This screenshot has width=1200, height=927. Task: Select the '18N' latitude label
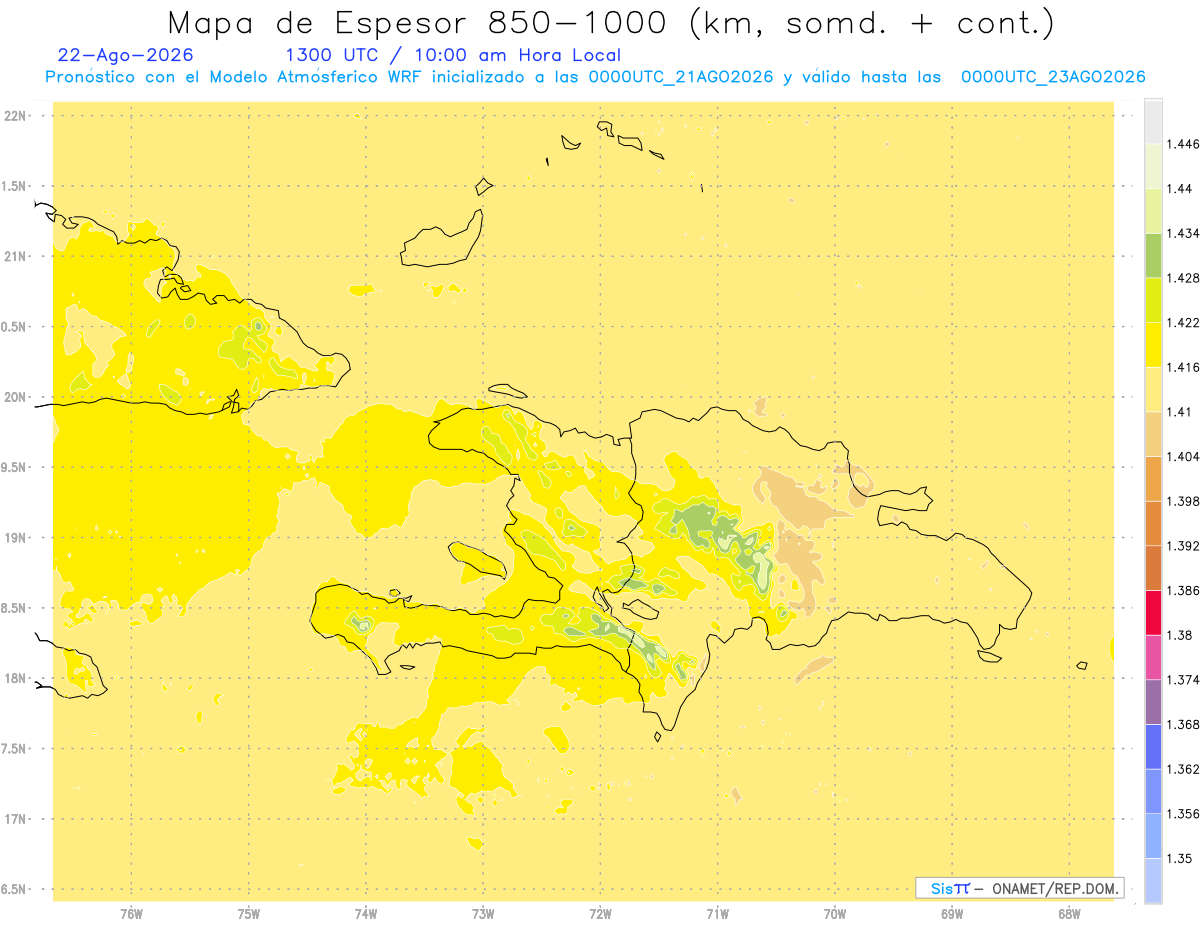point(17,679)
